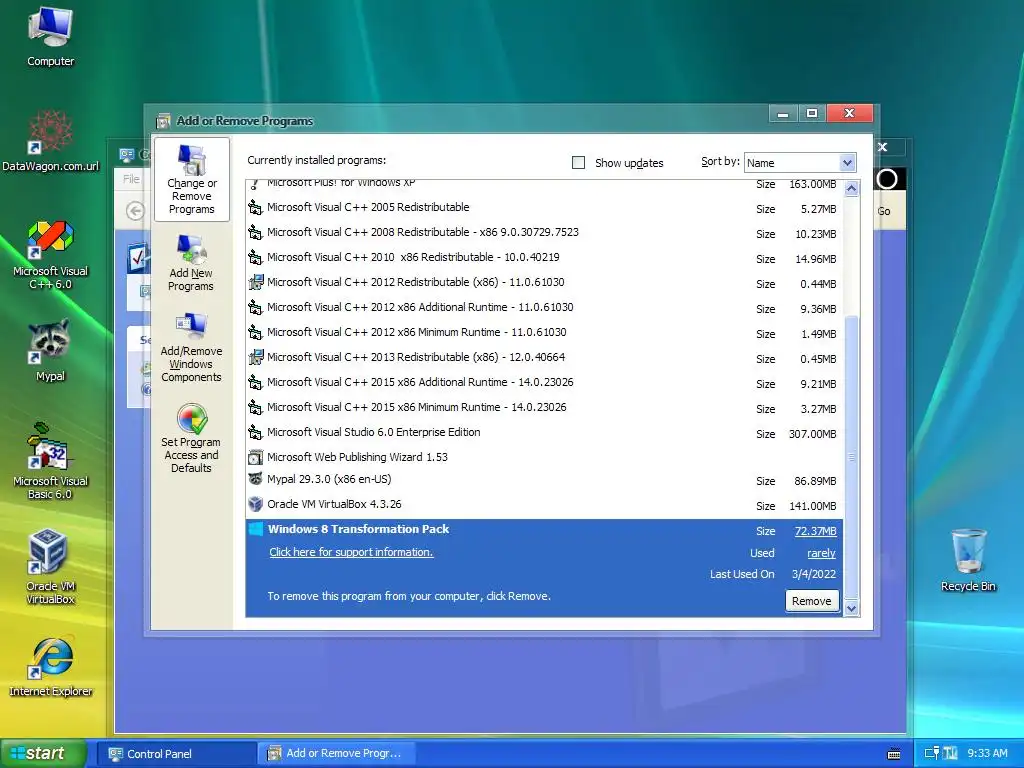The height and width of the screenshot is (768, 1024).
Task: Open File menu in Control Panel window
Action: coord(131,179)
